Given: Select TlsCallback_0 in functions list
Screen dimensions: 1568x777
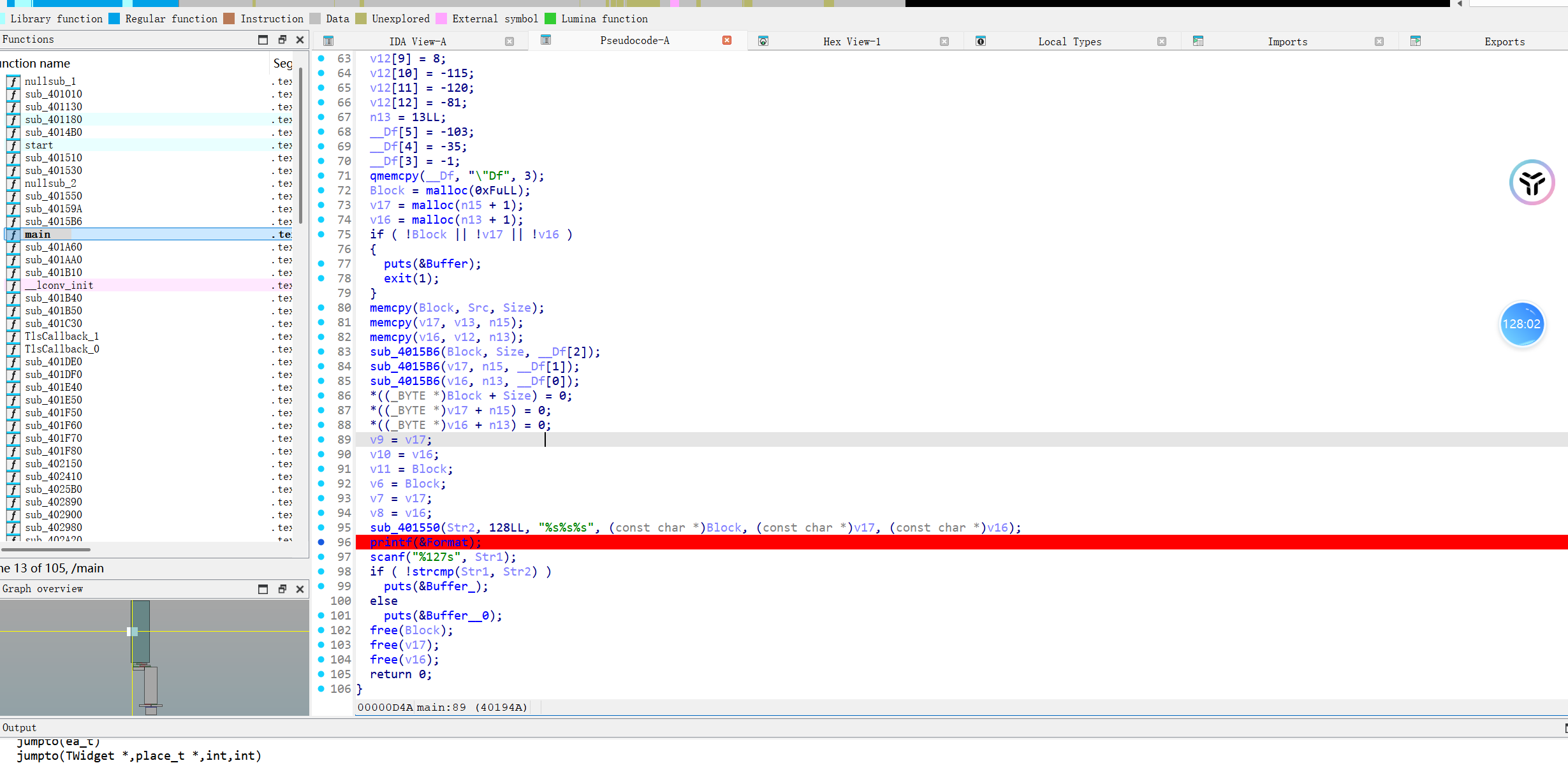Looking at the screenshot, I should pos(62,349).
